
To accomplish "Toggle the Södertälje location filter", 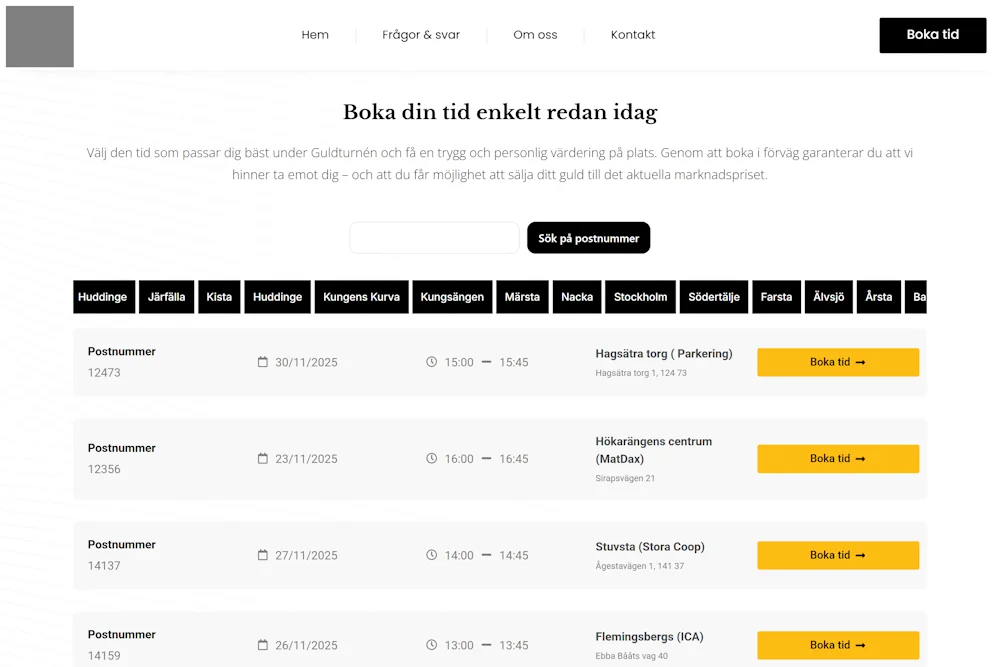I will pyautogui.click(x=714, y=297).
